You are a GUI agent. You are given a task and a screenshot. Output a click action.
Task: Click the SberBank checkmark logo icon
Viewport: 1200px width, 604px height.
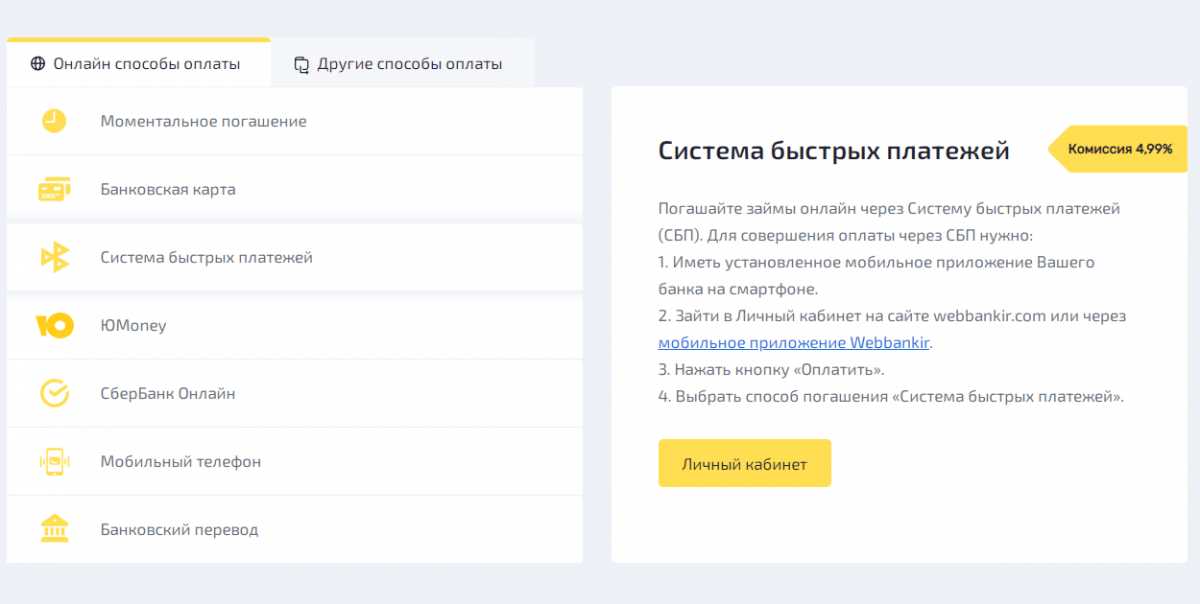point(54,393)
